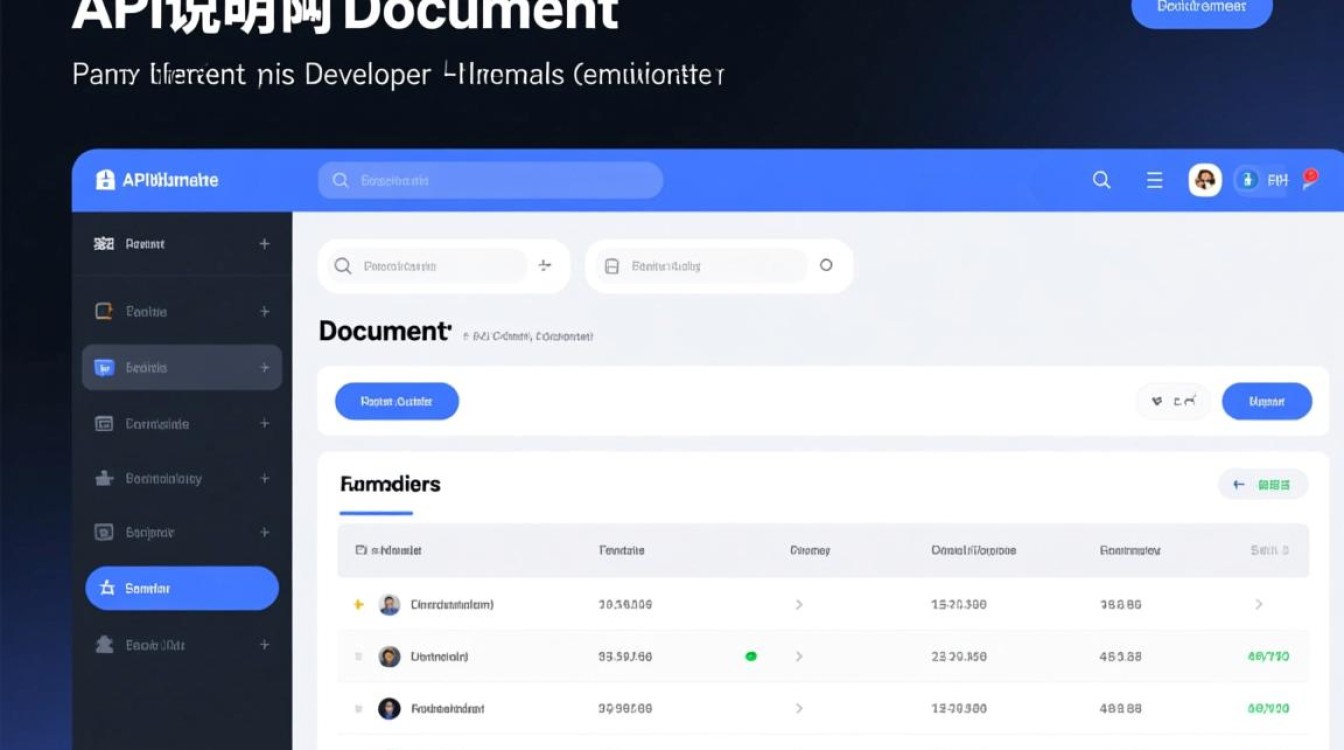Expand the first table row's middle chevron arrow

click(799, 605)
